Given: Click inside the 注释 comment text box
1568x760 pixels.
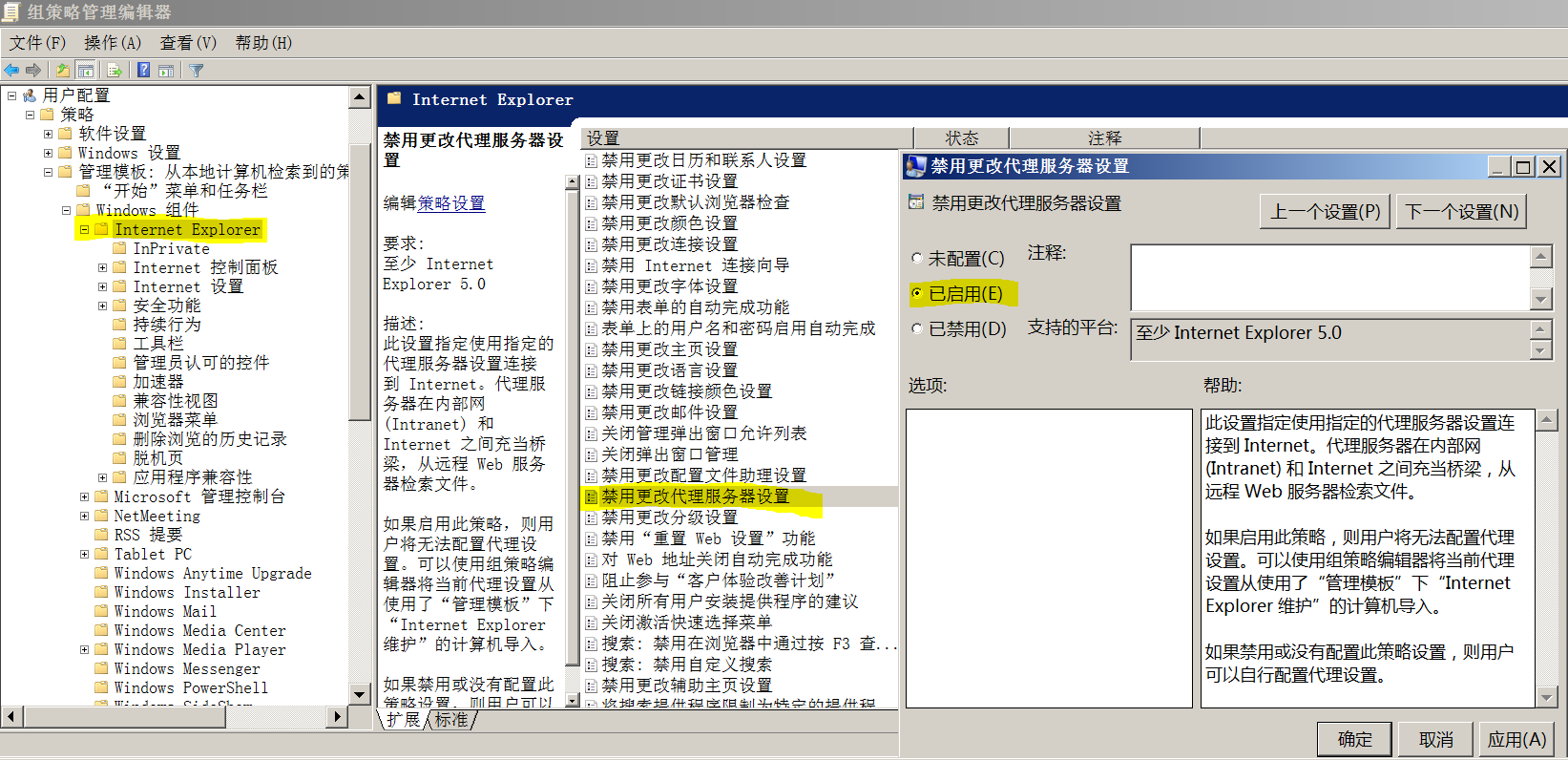Looking at the screenshot, I should (x=1330, y=278).
